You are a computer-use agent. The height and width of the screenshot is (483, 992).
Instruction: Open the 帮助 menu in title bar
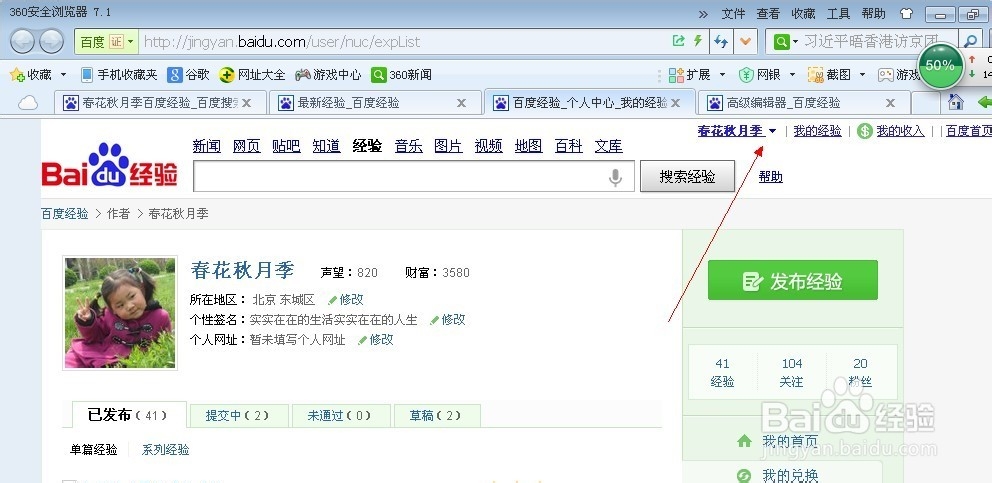click(873, 13)
